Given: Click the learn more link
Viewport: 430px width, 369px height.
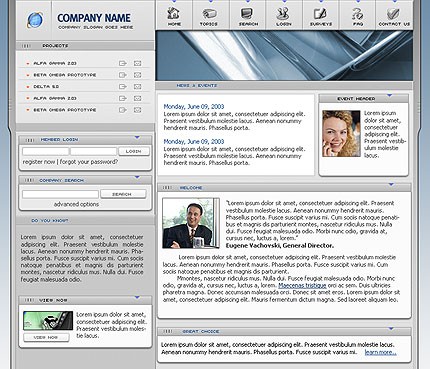Looking at the screenshot, I should [380, 352].
